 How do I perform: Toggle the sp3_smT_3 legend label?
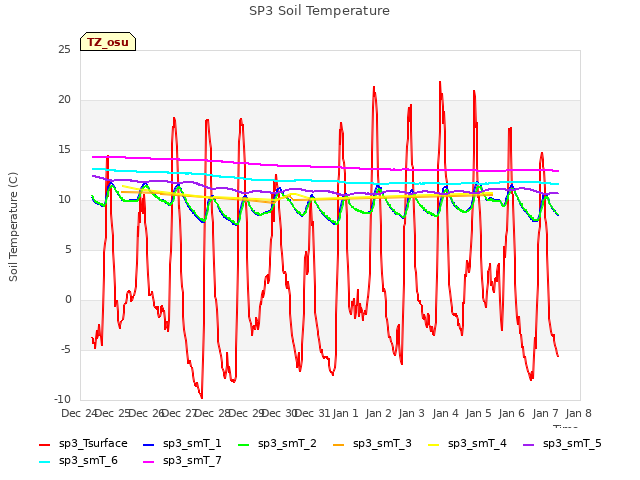[382, 444]
